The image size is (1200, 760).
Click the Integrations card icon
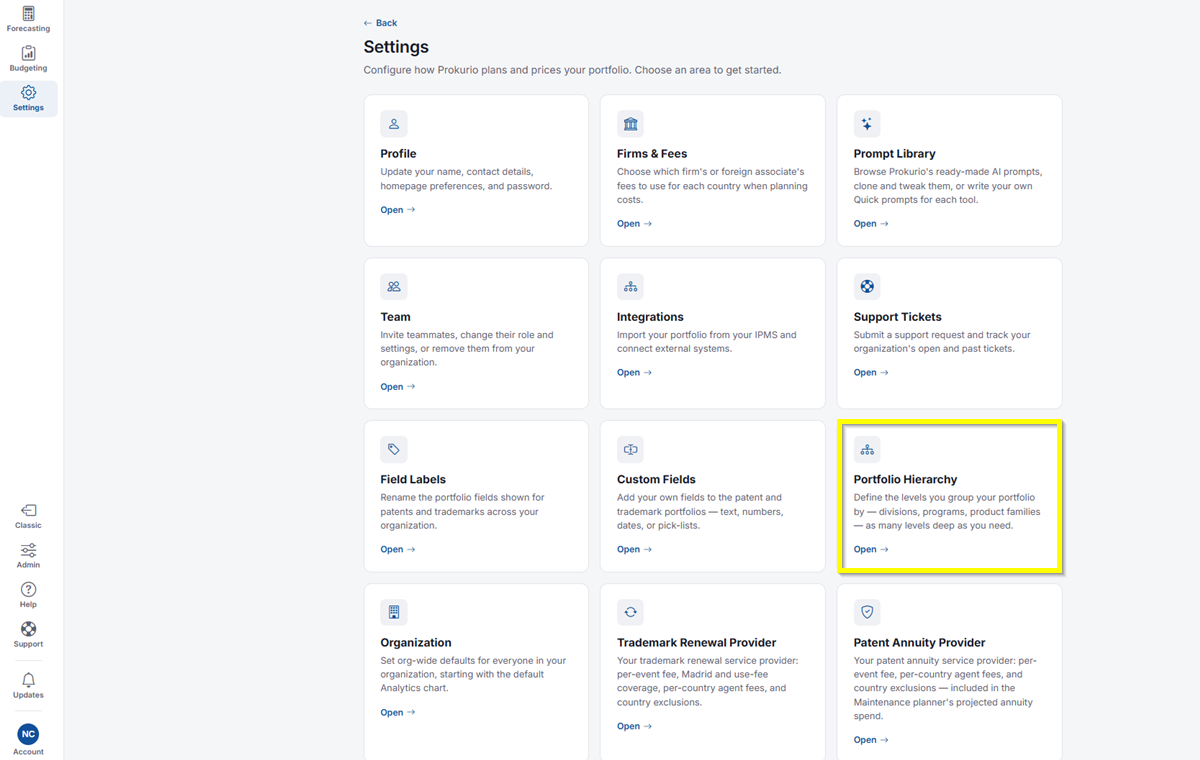coord(630,287)
